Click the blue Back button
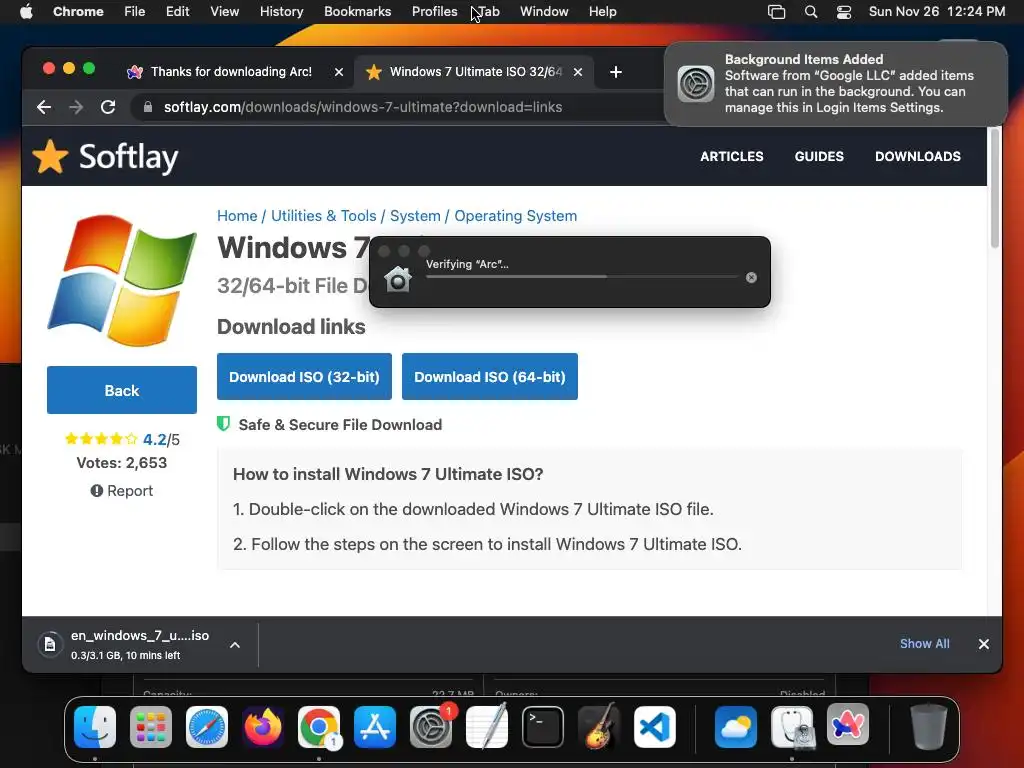 click(x=121, y=391)
